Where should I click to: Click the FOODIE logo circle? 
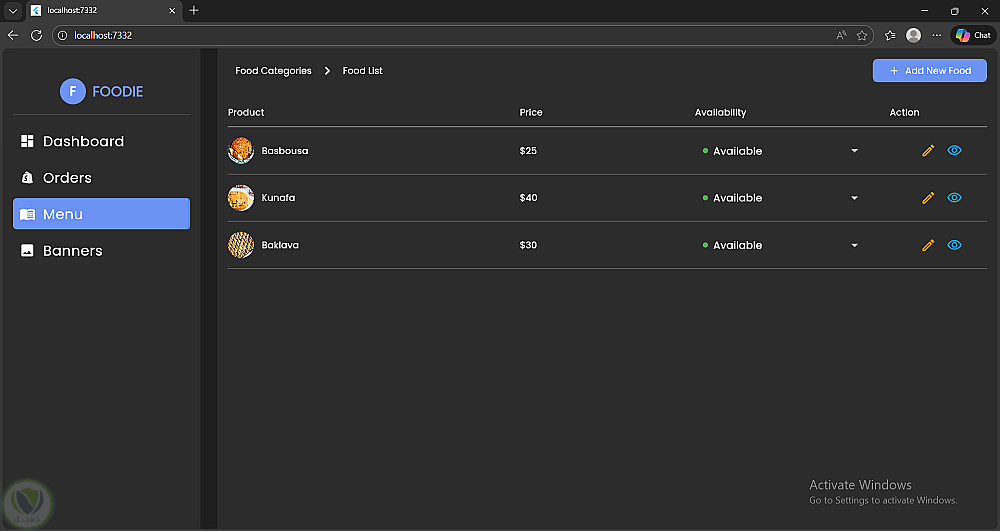pyautogui.click(x=73, y=91)
